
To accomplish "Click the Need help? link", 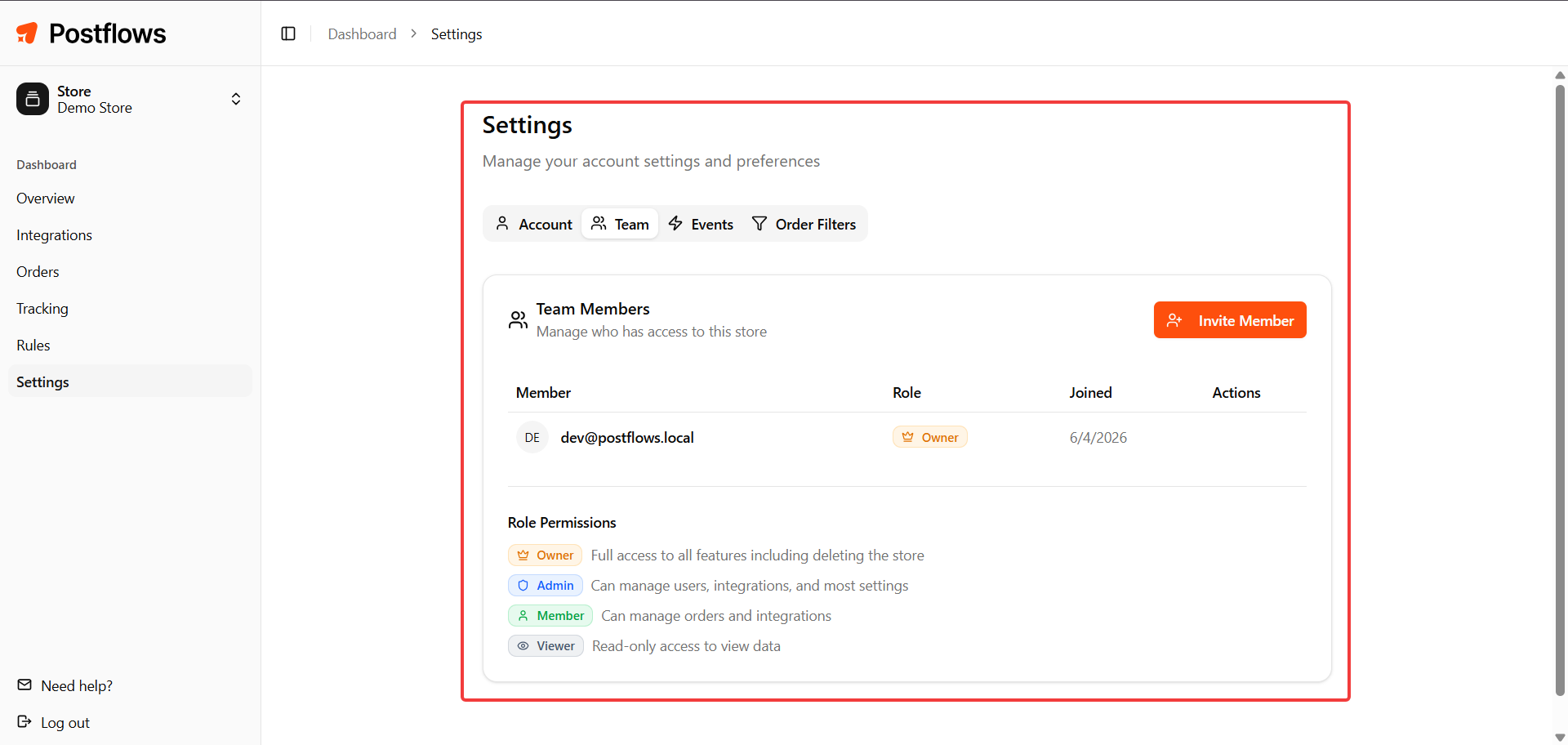I will [77, 686].
